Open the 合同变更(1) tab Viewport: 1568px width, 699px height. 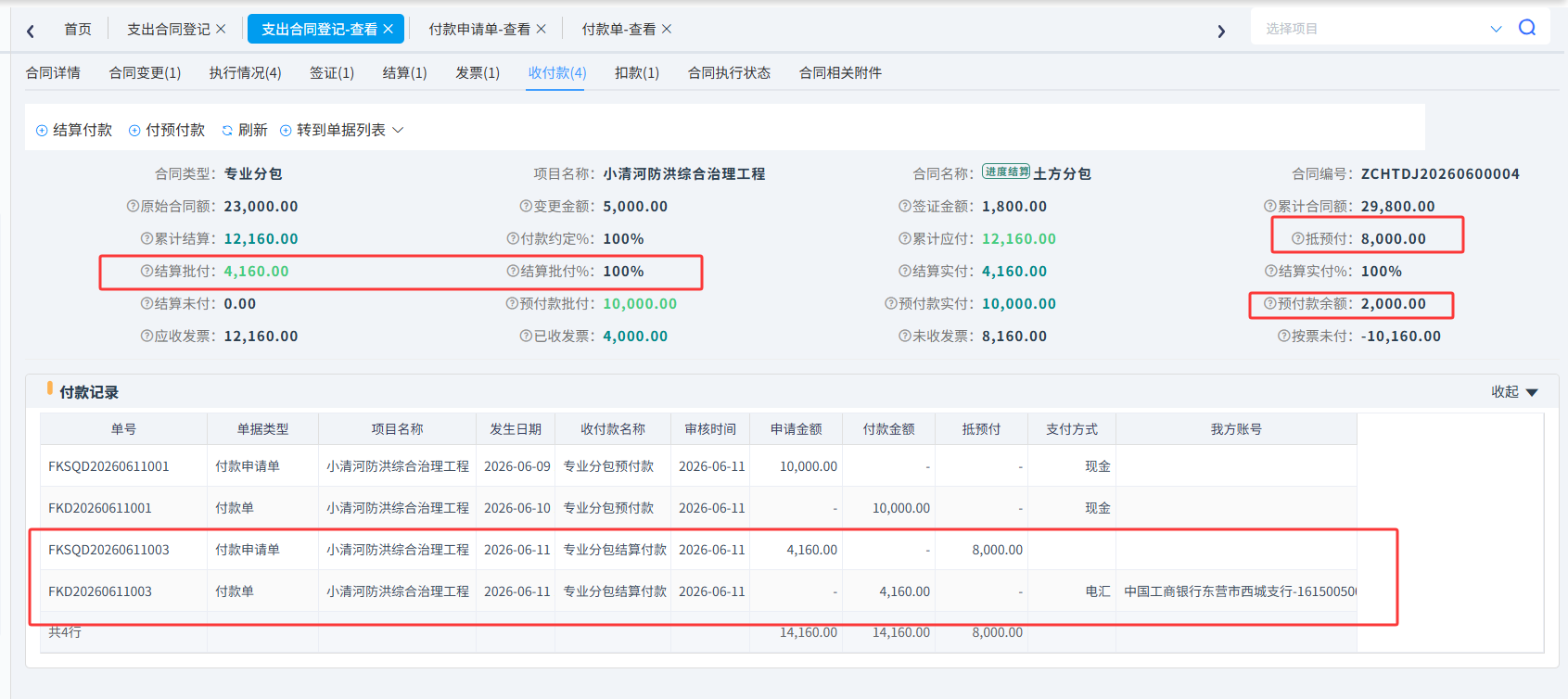point(145,72)
